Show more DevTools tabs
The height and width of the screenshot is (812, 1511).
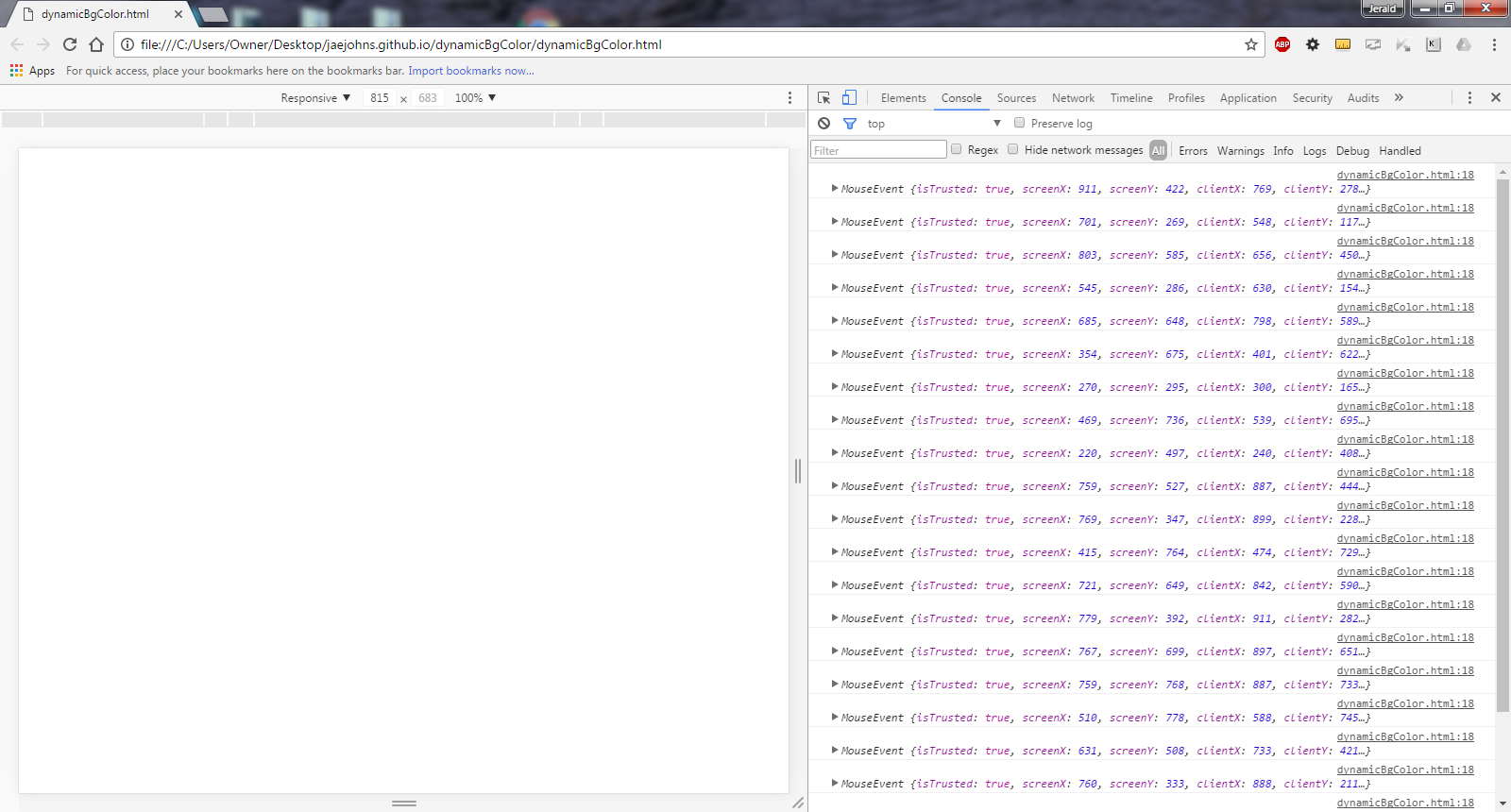[1399, 97]
